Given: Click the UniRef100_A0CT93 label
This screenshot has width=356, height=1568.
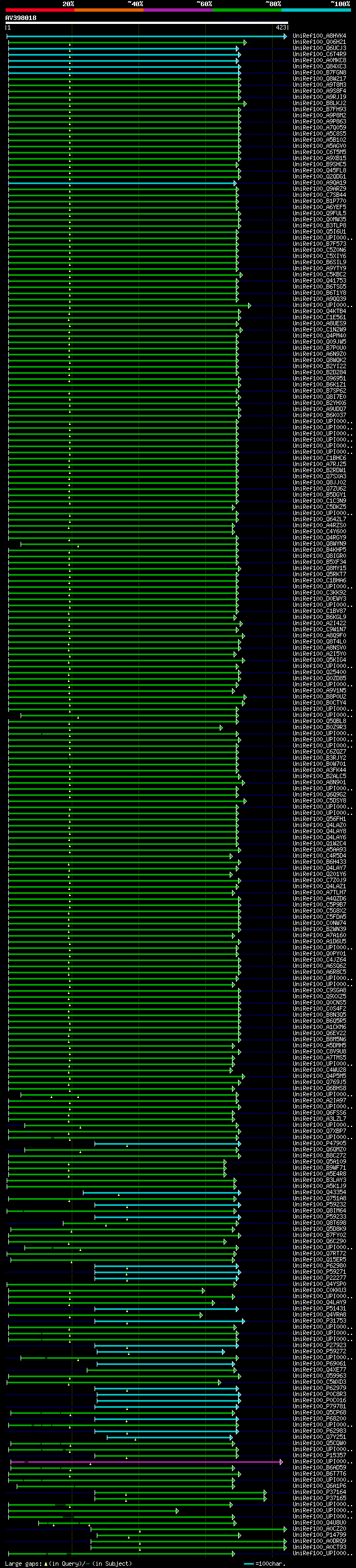Looking at the screenshot, I should pos(319,1547).
